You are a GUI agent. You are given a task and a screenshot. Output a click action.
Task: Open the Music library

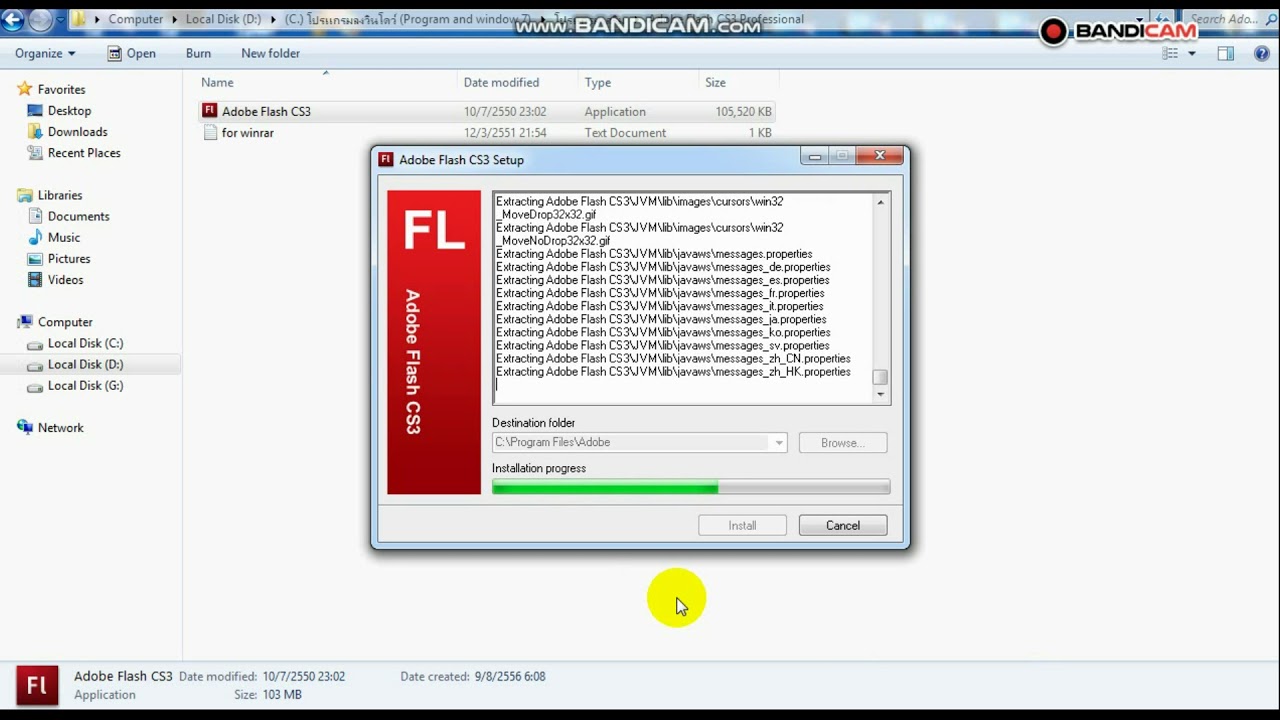(64, 237)
